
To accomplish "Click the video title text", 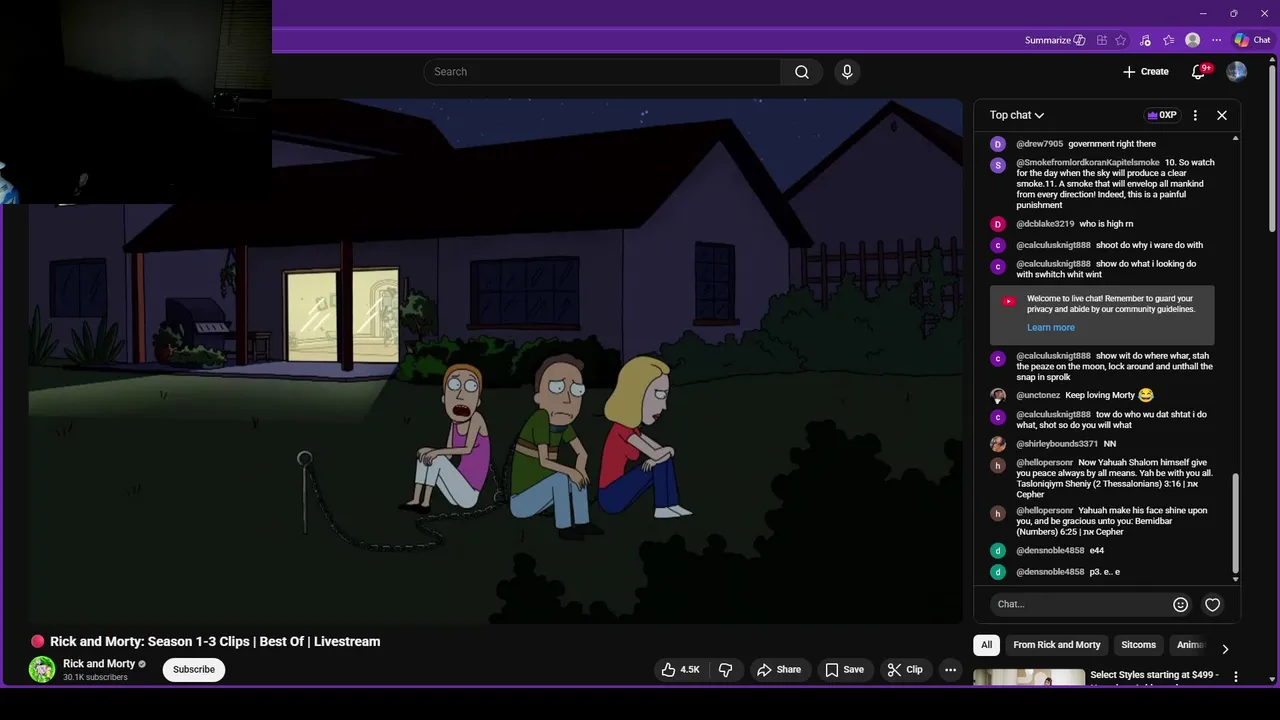I will click(x=215, y=642).
